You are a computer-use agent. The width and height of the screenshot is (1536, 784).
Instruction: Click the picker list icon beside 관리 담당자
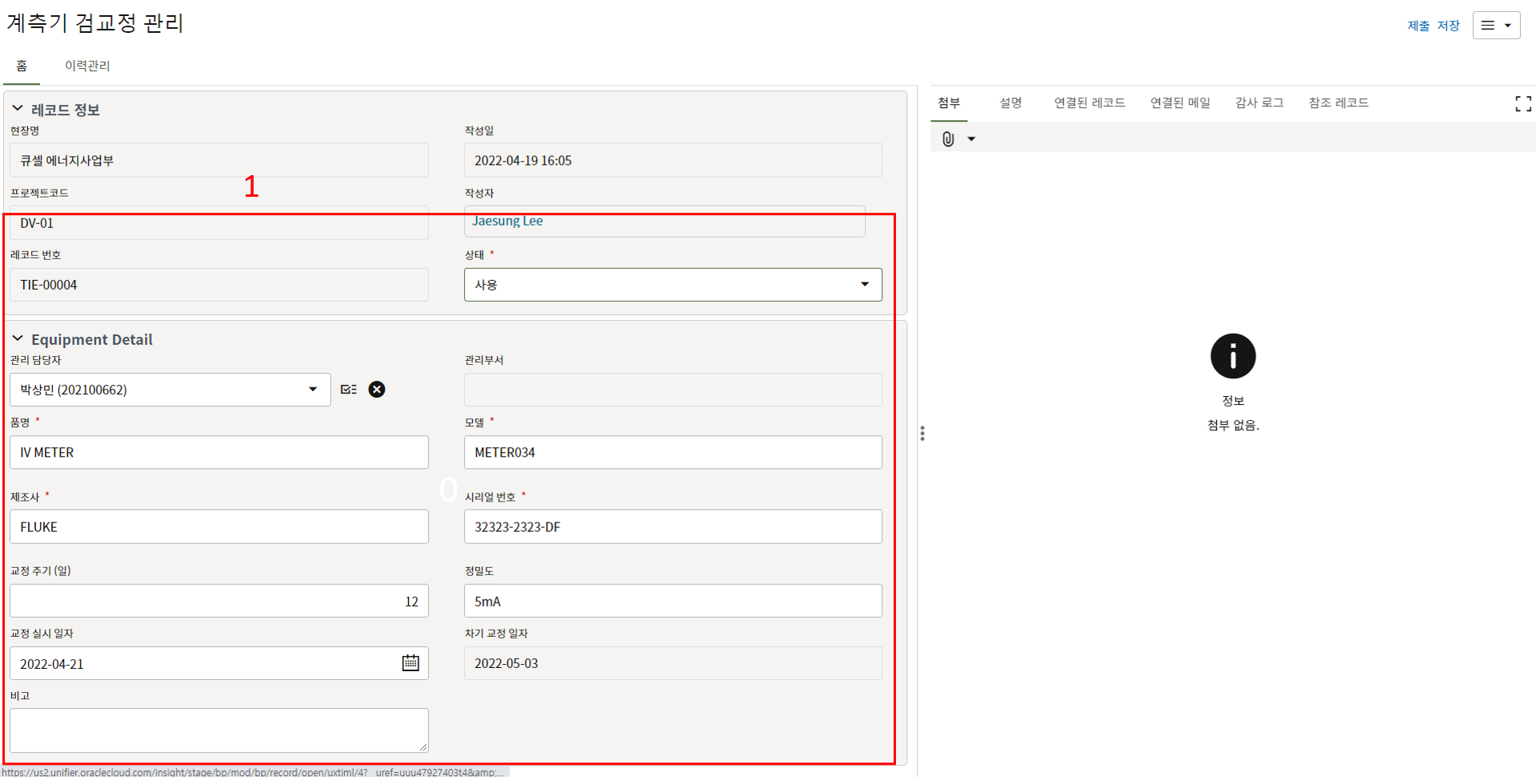(x=349, y=390)
